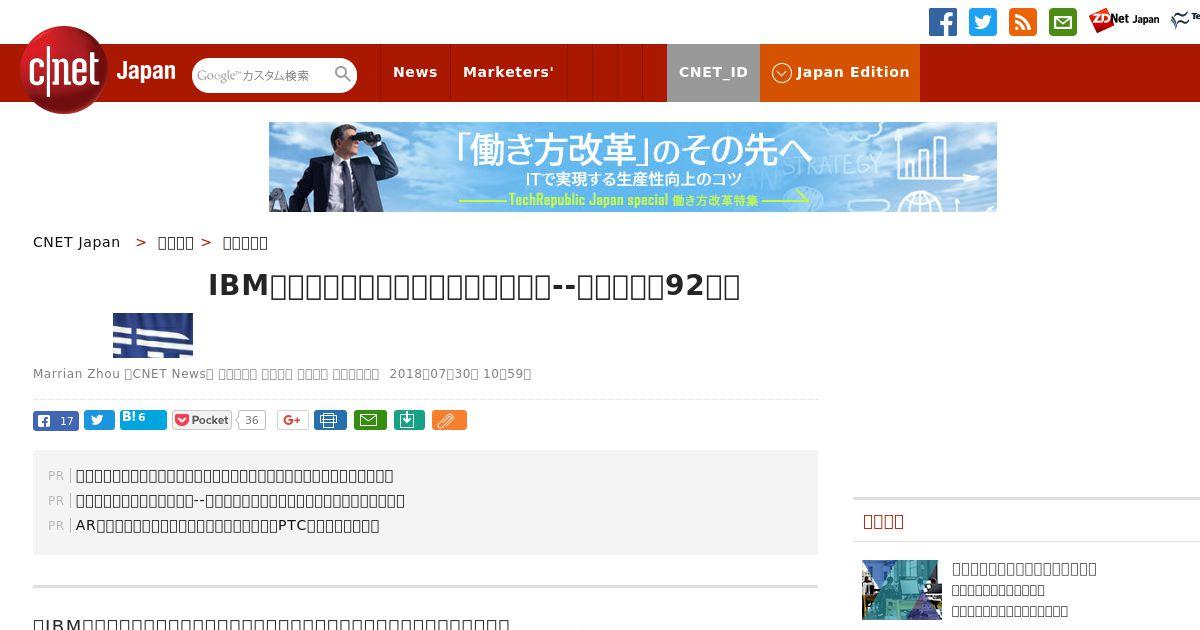Viewport: 1200px width, 630px height.
Task: Open the TechRepublic work-style reform banner
Action: point(633,167)
